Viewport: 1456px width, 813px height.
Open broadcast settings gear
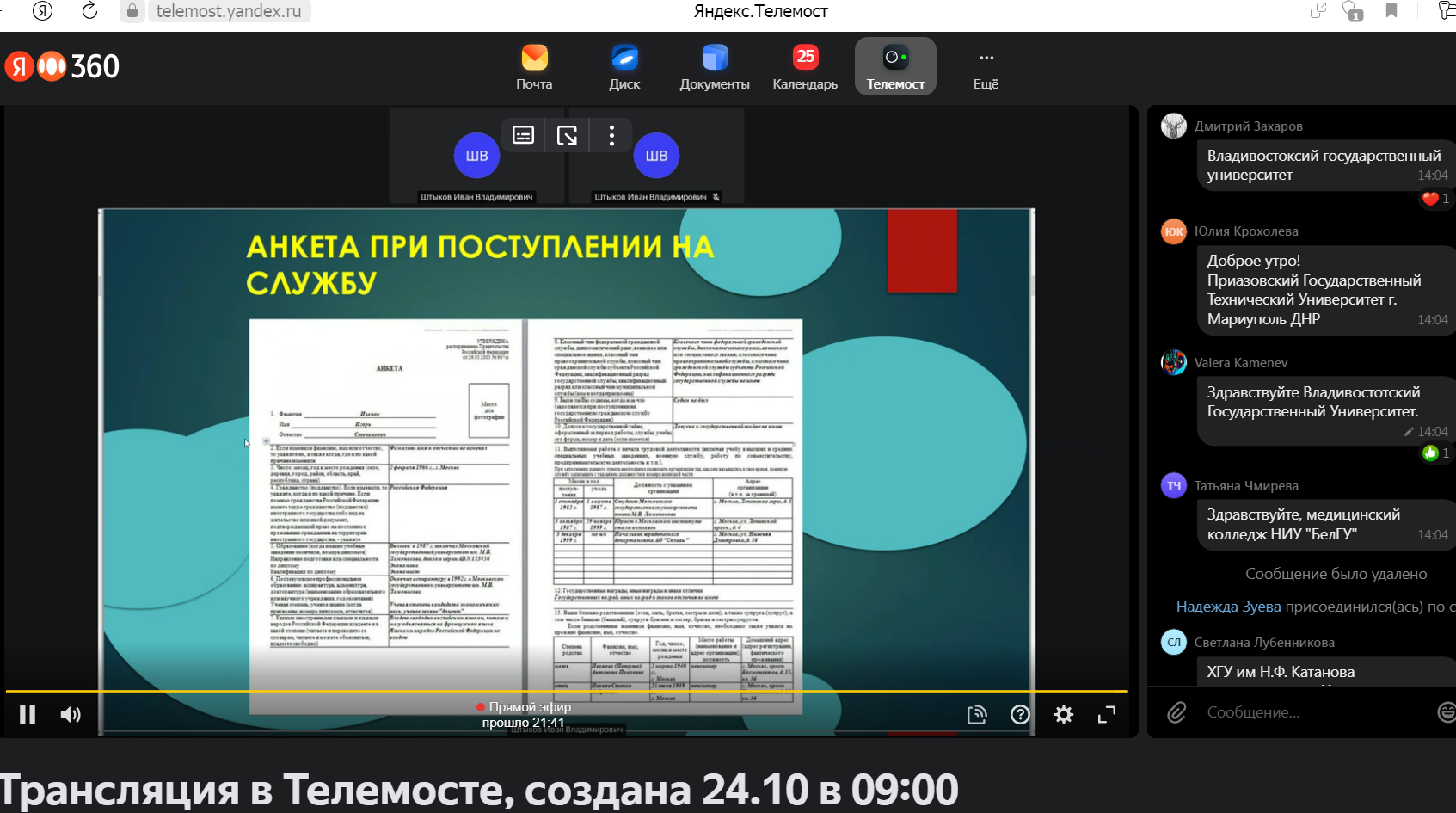point(1064,714)
